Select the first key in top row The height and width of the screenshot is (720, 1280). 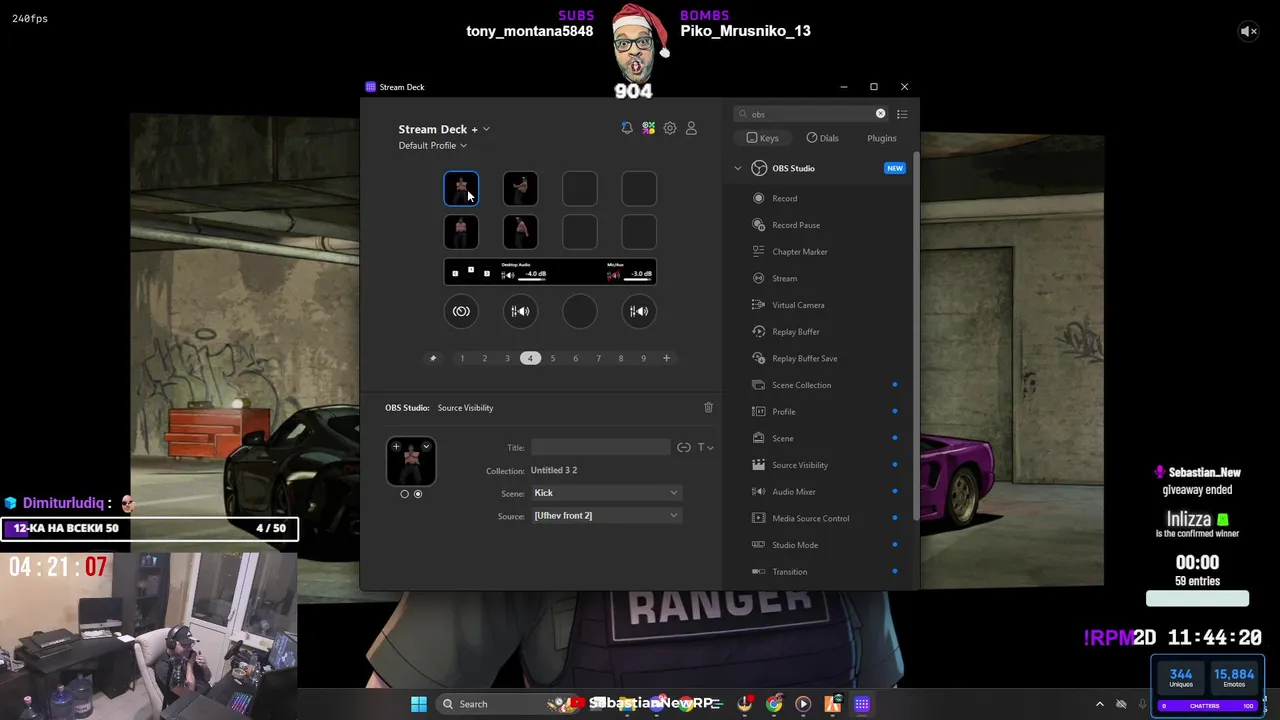[461, 188]
